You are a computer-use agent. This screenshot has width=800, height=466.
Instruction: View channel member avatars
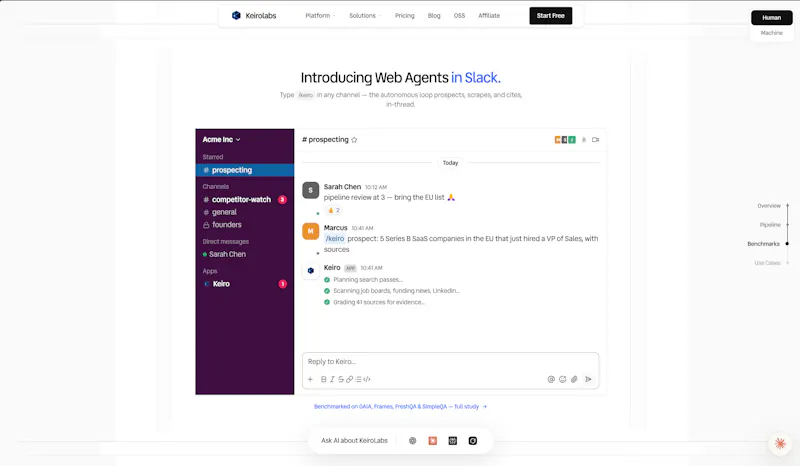pos(565,140)
